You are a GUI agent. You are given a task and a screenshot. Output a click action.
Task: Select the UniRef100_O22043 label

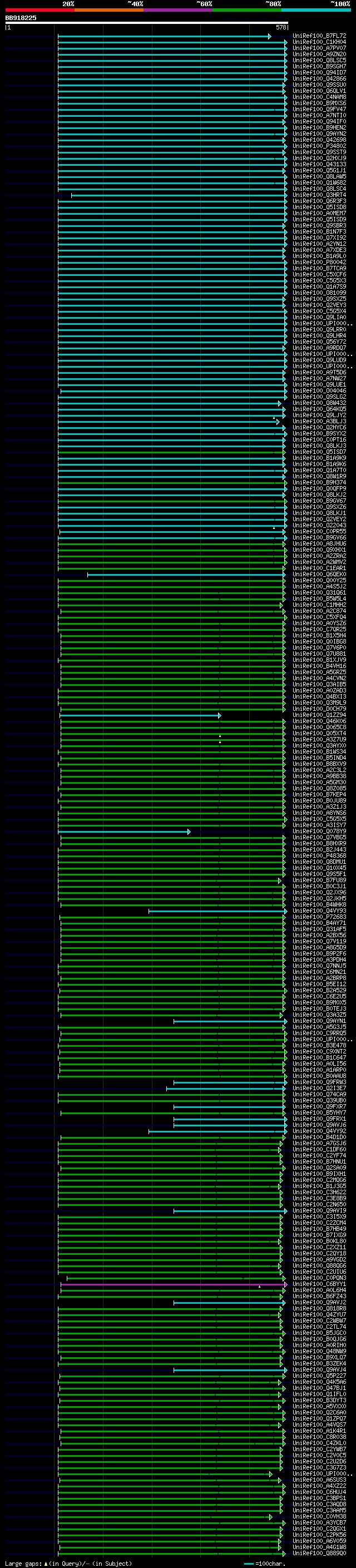319,525
